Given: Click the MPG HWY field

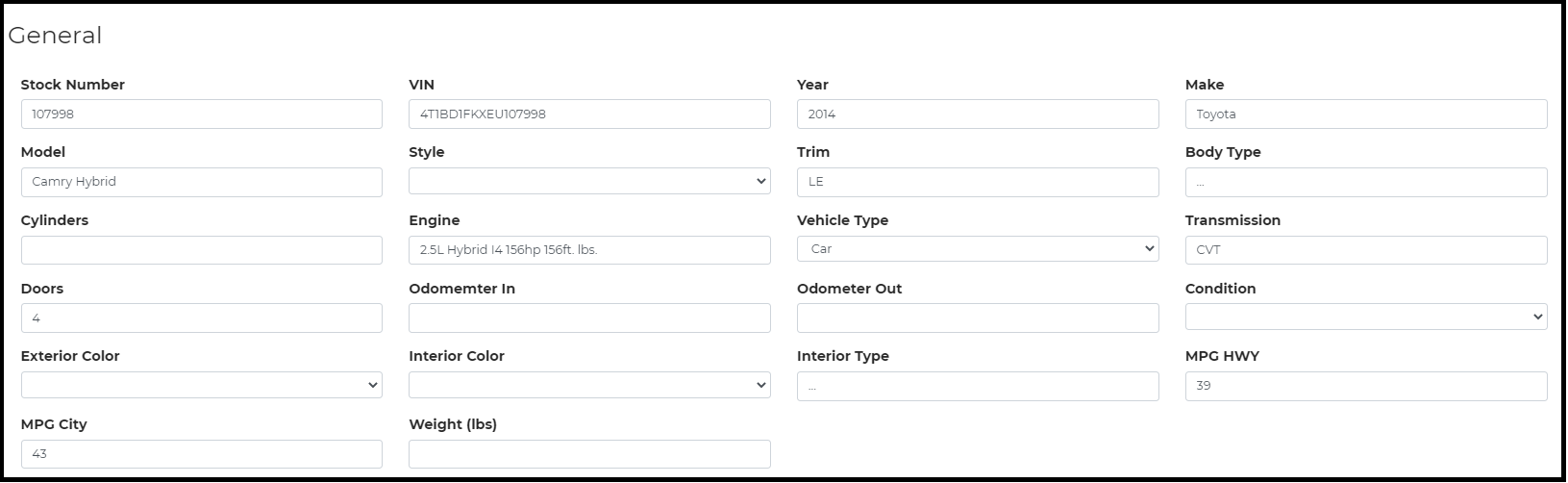Looking at the screenshot, I should (x=1366, y=386).
